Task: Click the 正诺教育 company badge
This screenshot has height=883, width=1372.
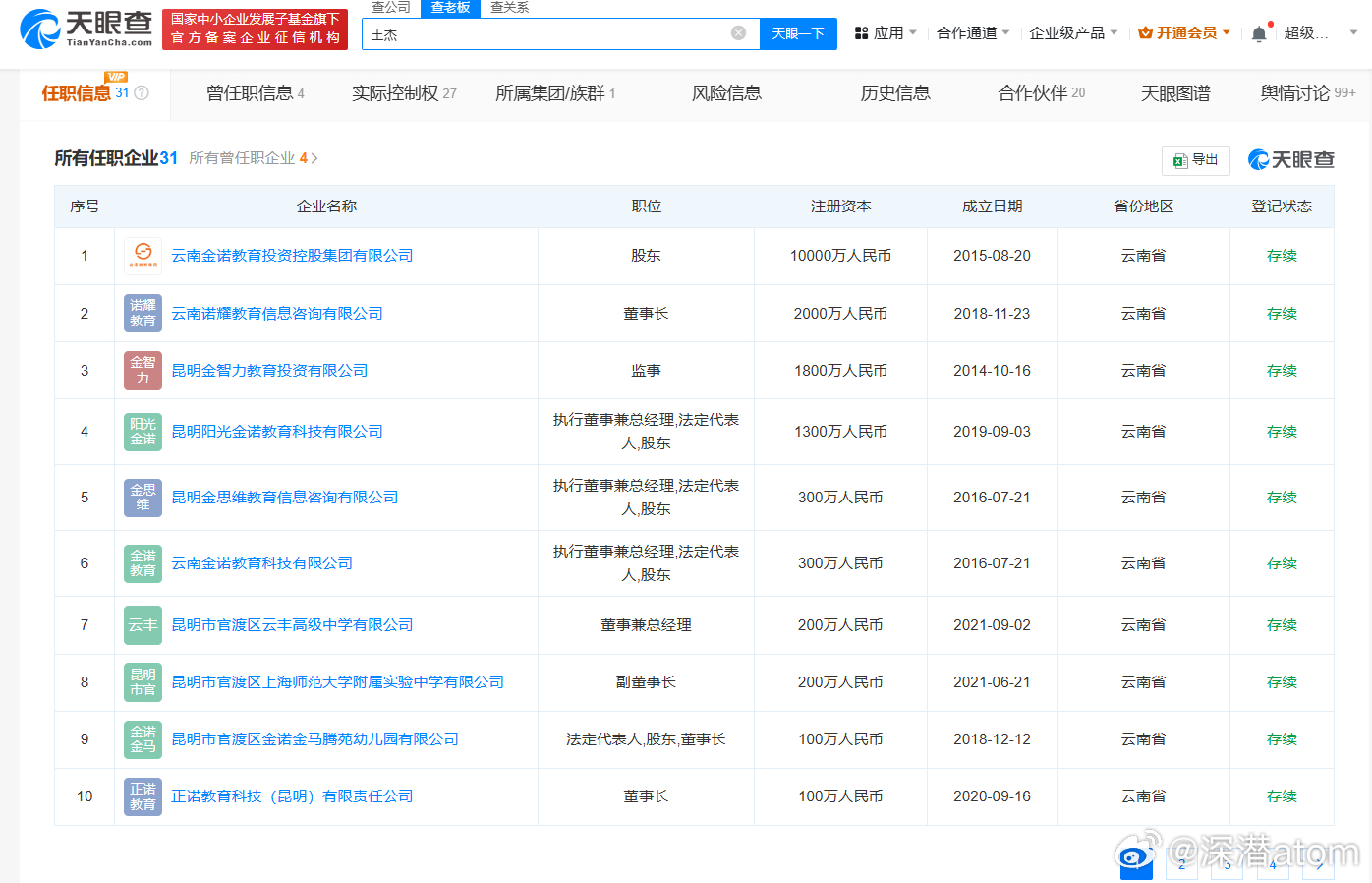Action: click(x=143, y=796)
